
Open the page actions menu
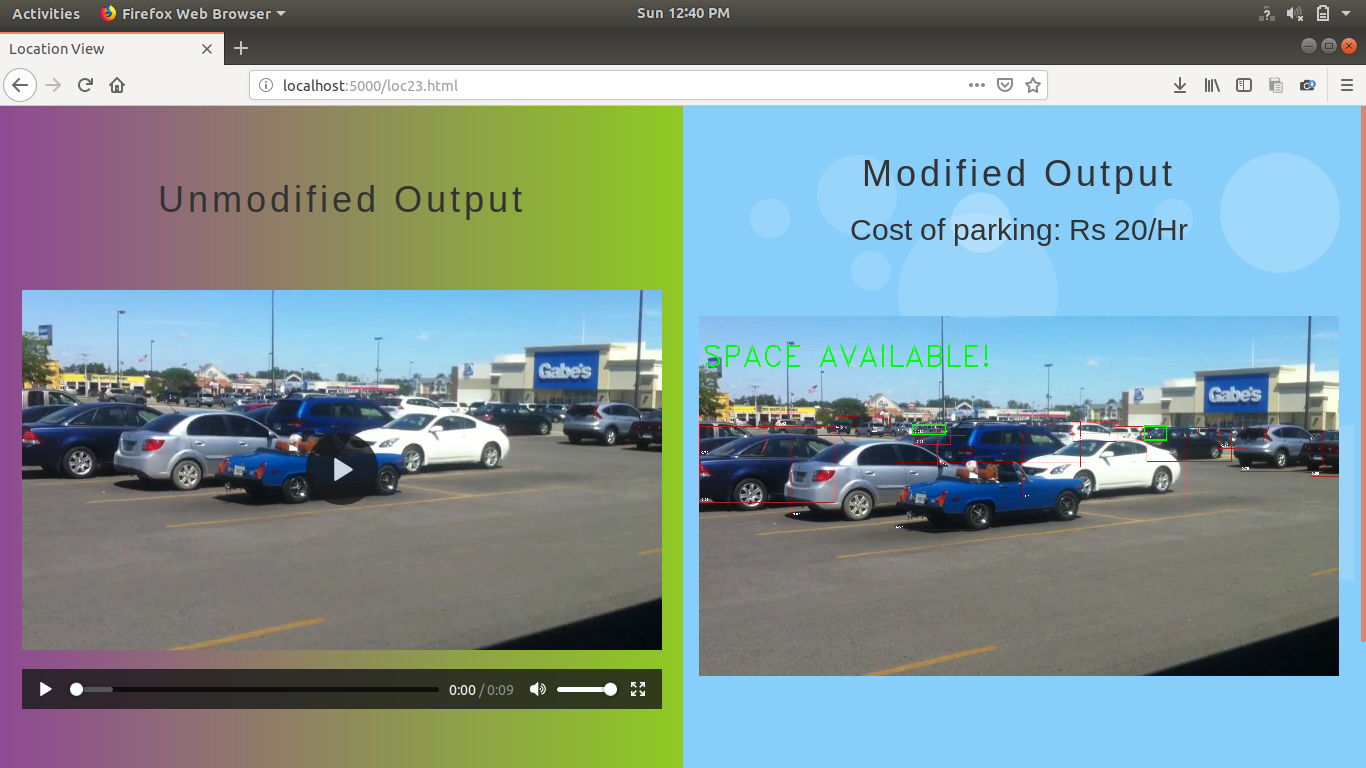[x=977, y=85]
